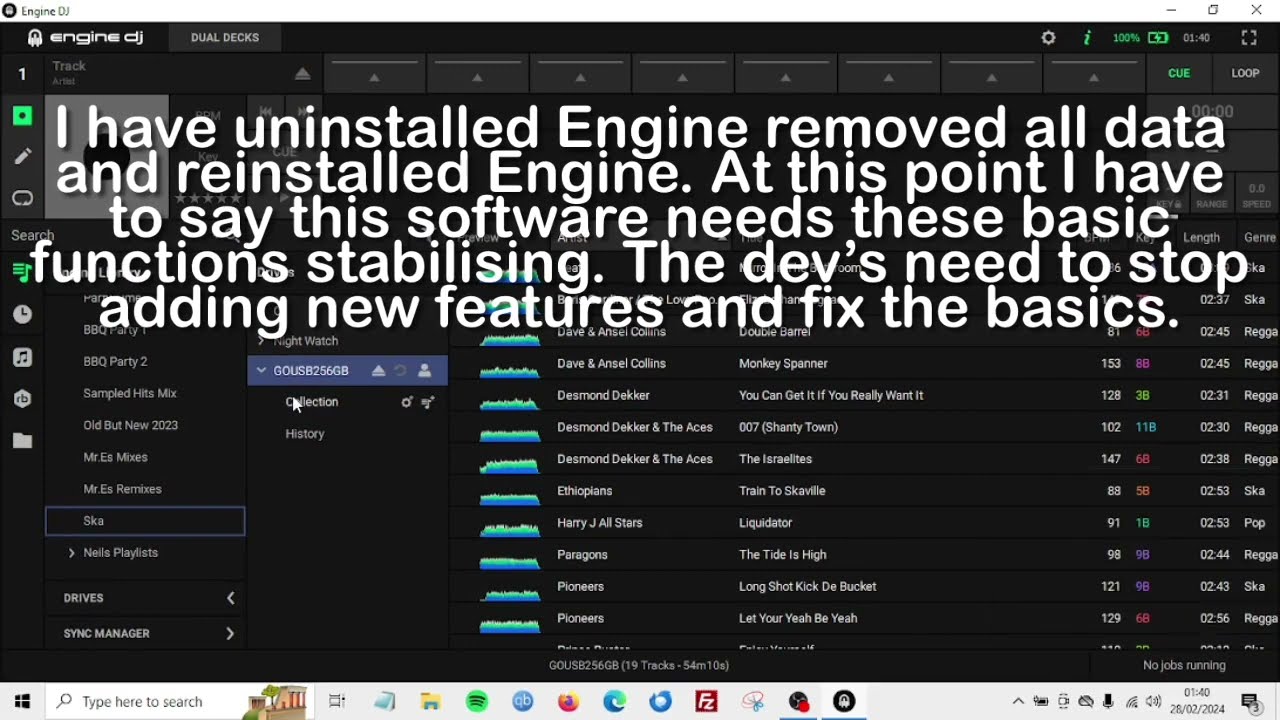
Task: Open the rekordbox library icon
Action: [22, 398]
